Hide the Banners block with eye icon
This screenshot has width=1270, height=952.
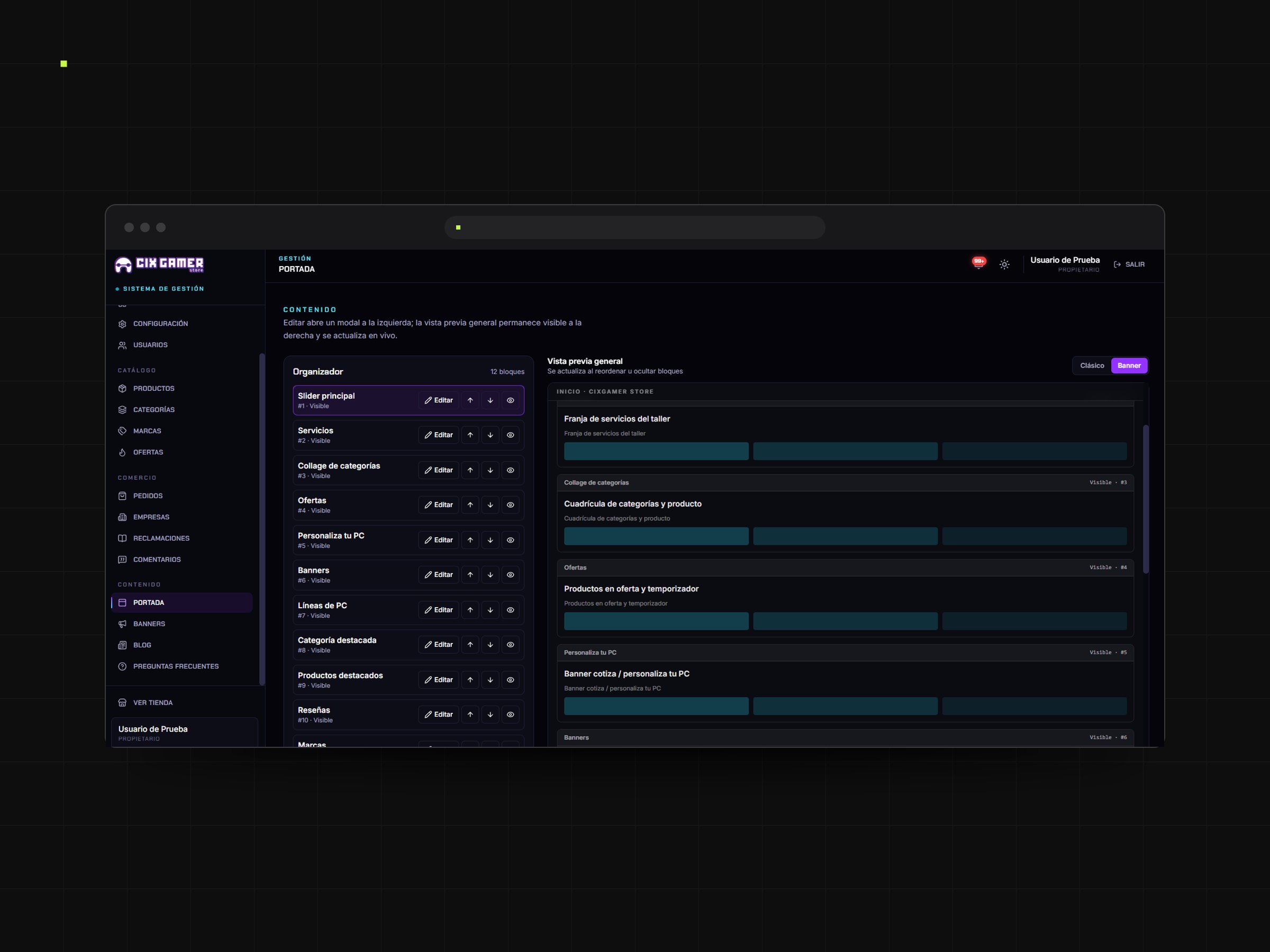click(x=511, y=574)
